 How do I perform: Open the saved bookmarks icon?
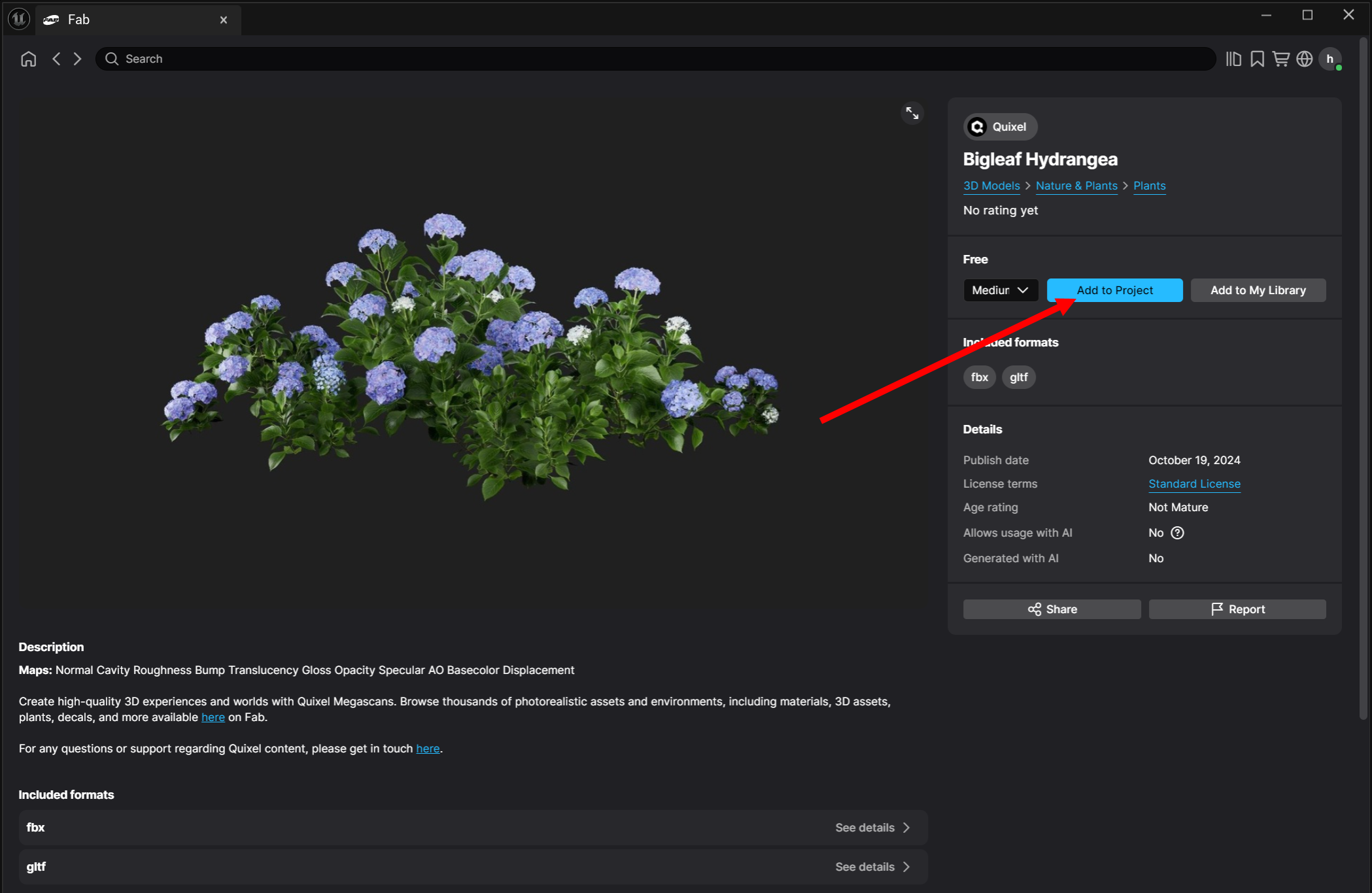[x=1257, y=59]
